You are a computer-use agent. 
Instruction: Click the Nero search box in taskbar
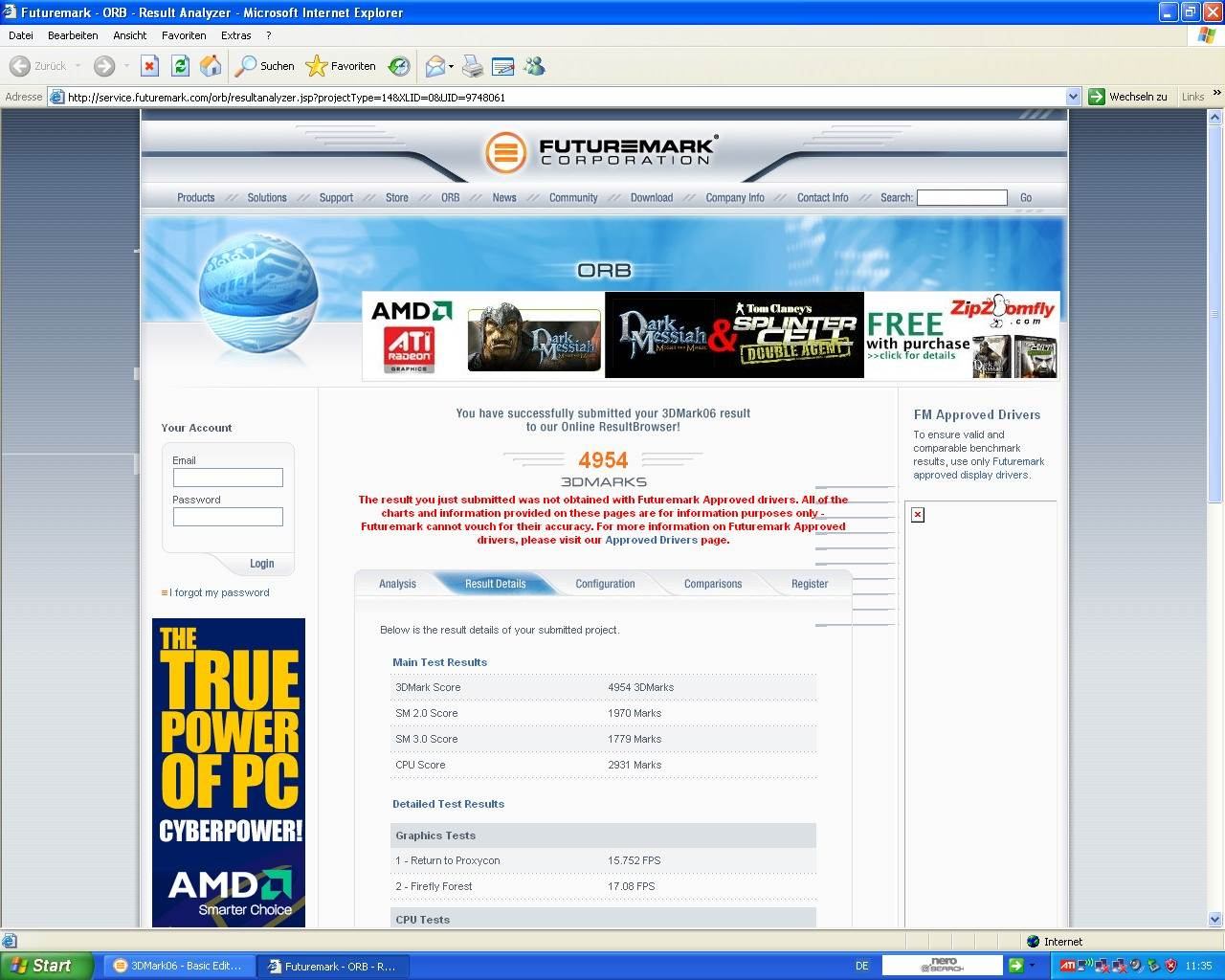point(942,966)
